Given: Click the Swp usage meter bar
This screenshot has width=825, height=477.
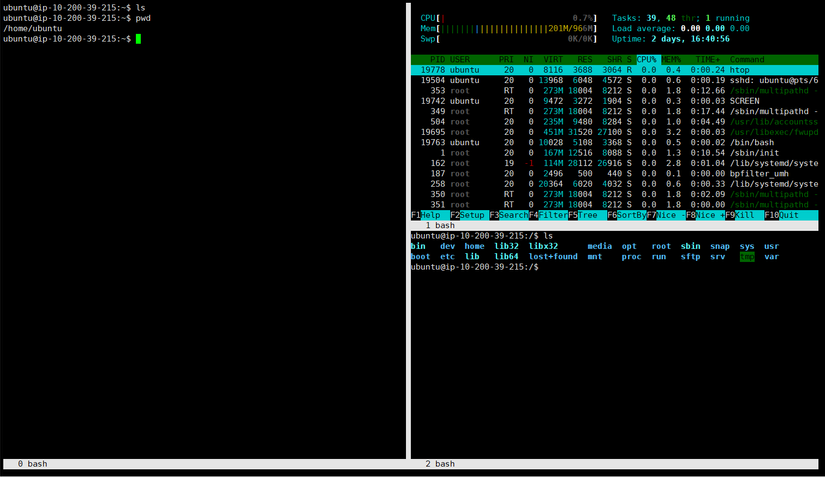Looking at the screenshot, I should [508, 39].
